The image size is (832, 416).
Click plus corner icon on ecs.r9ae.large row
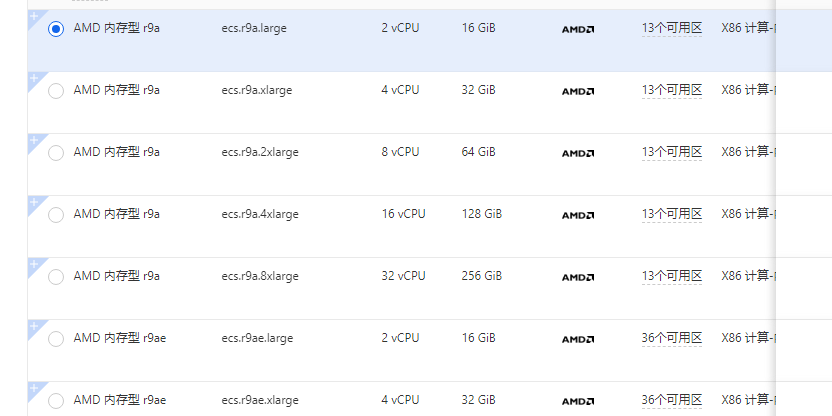click(34, 327)
